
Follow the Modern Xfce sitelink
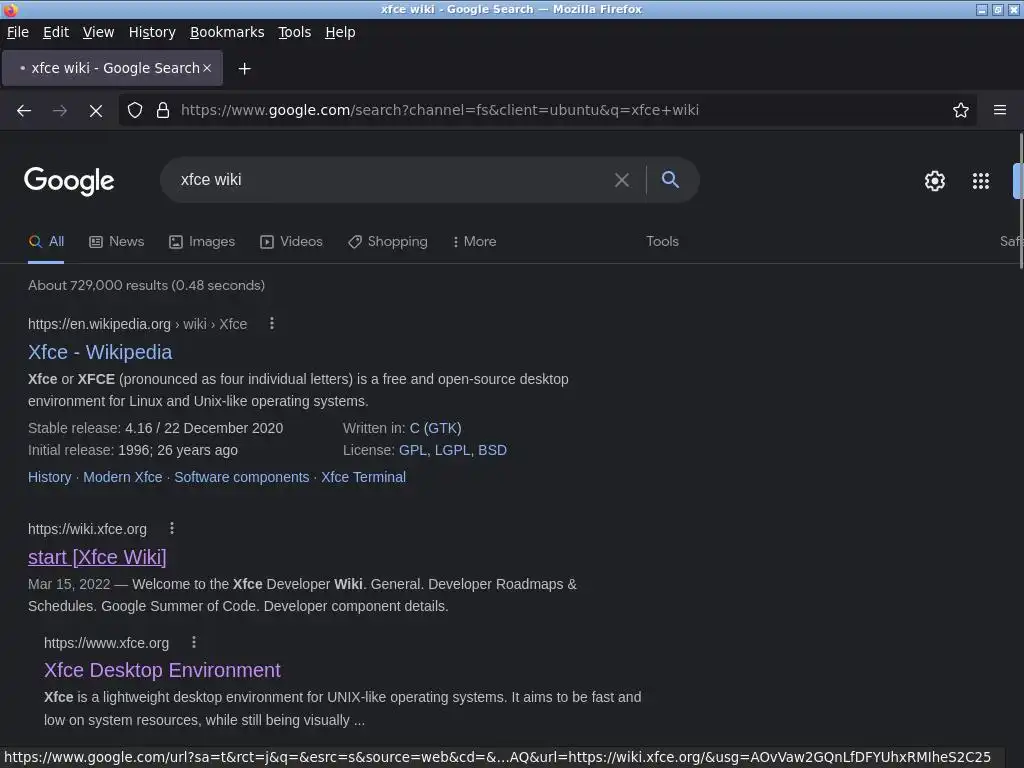click(x=123, y=477)
